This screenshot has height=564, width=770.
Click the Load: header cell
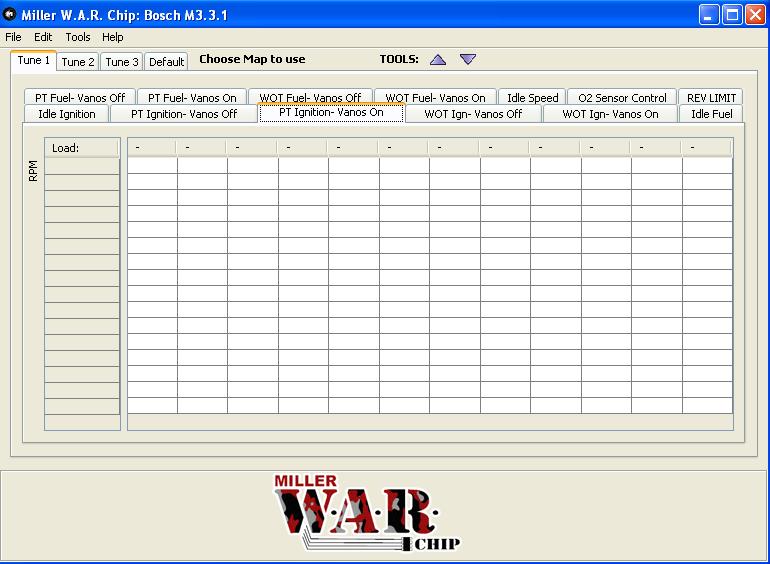point(82,148)
